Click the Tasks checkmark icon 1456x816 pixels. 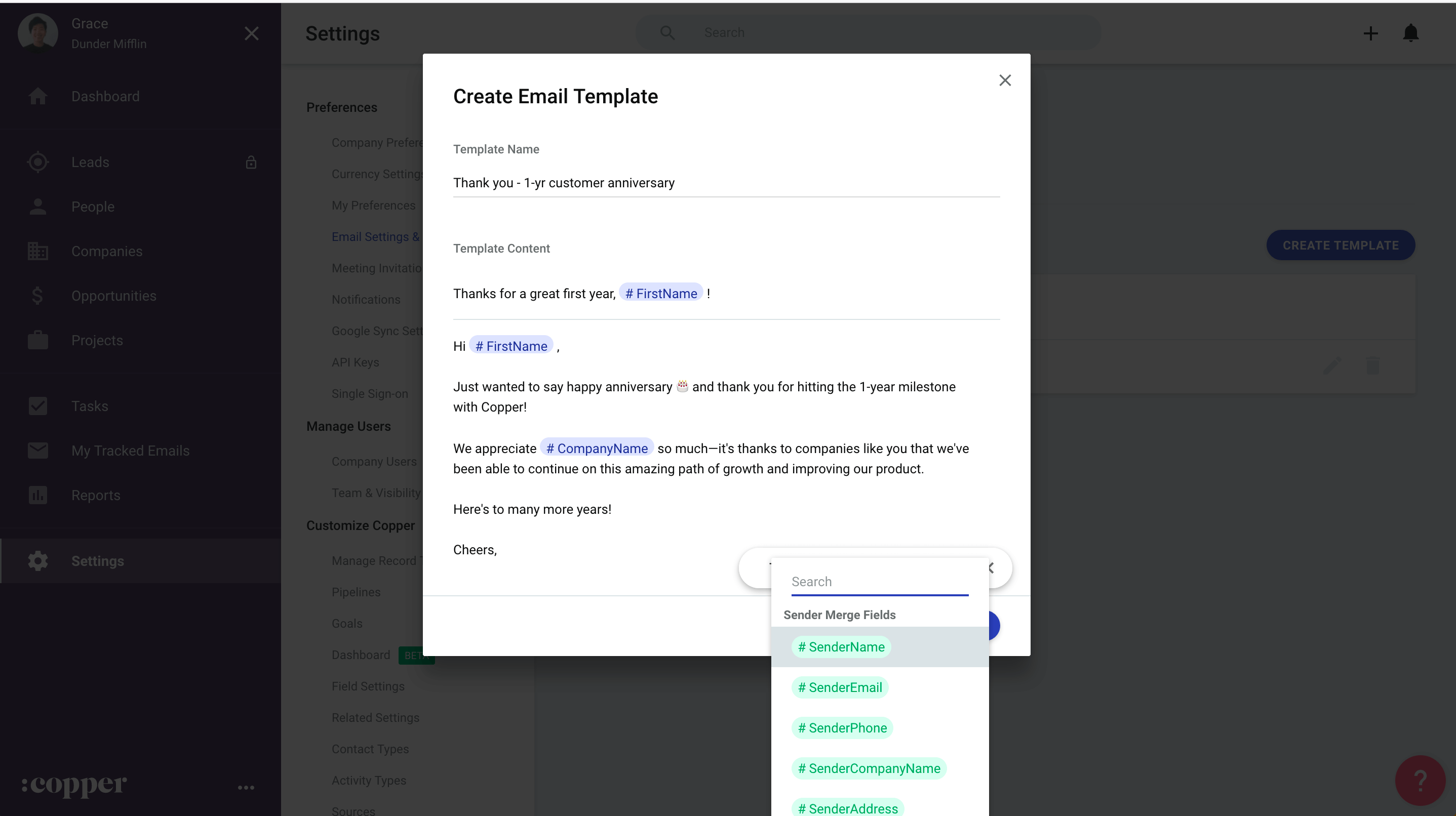tap(38, 406)
